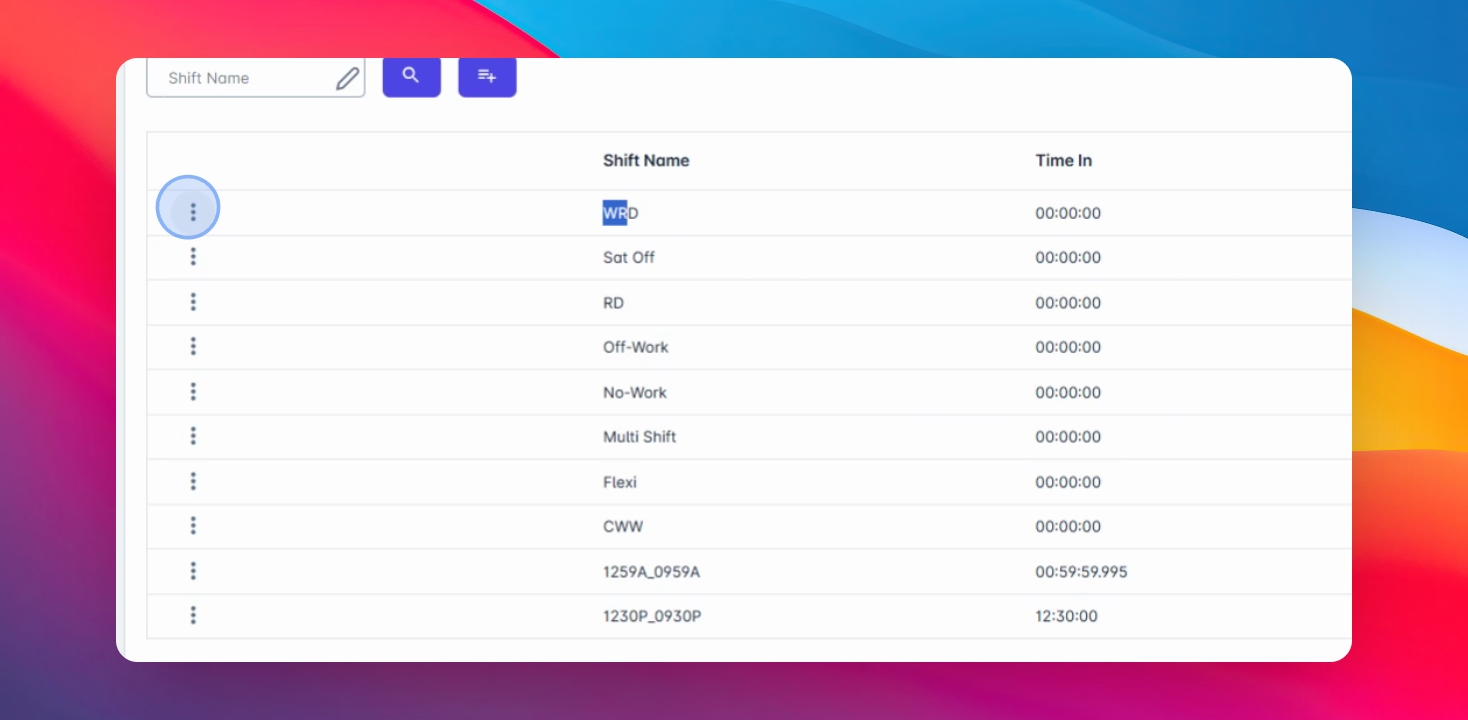Open the three-dot menu for Flexi row
The image size is (1468, 720).
[x=193, y=481]
